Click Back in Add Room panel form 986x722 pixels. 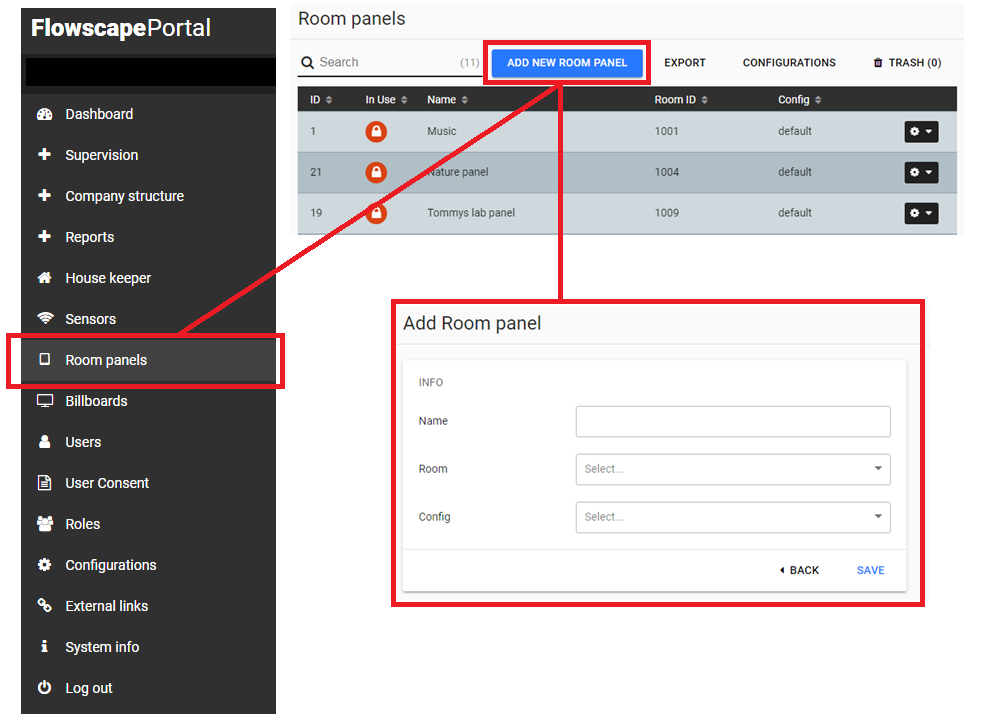[799, 570]
